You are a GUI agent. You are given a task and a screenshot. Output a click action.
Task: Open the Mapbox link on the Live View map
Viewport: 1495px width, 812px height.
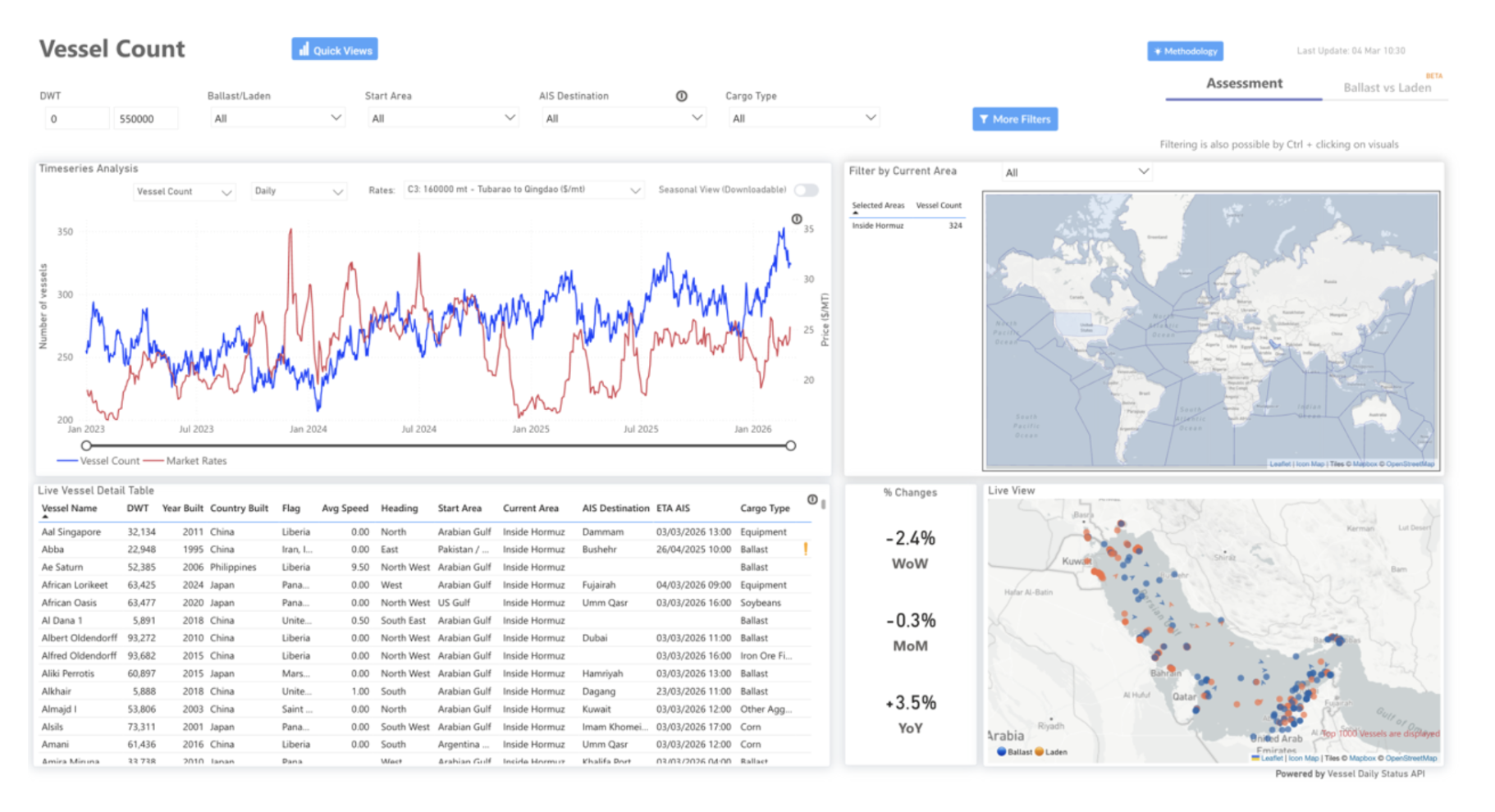[x=1362, y=758]
